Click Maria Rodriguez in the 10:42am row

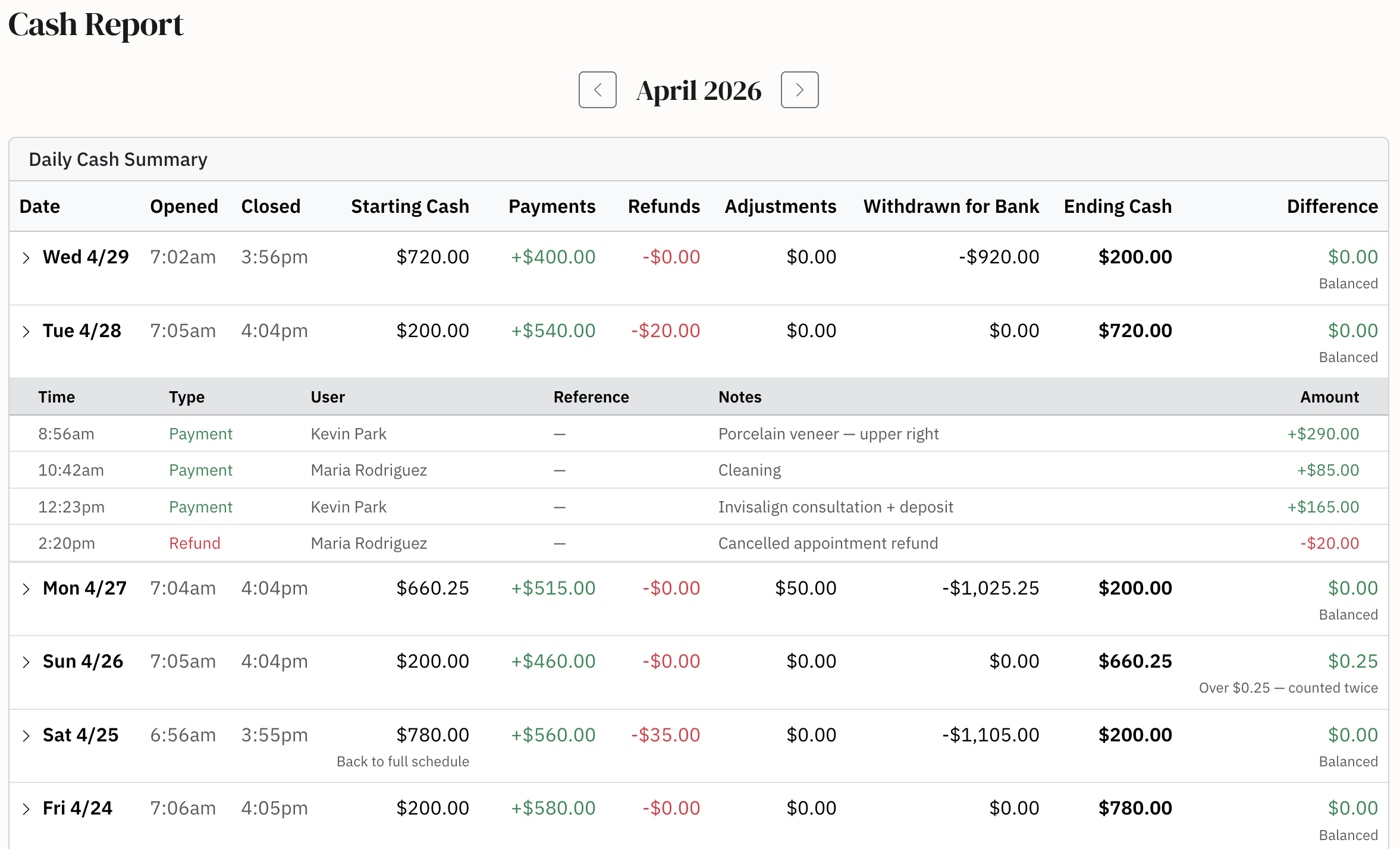(x=369, y=470)
